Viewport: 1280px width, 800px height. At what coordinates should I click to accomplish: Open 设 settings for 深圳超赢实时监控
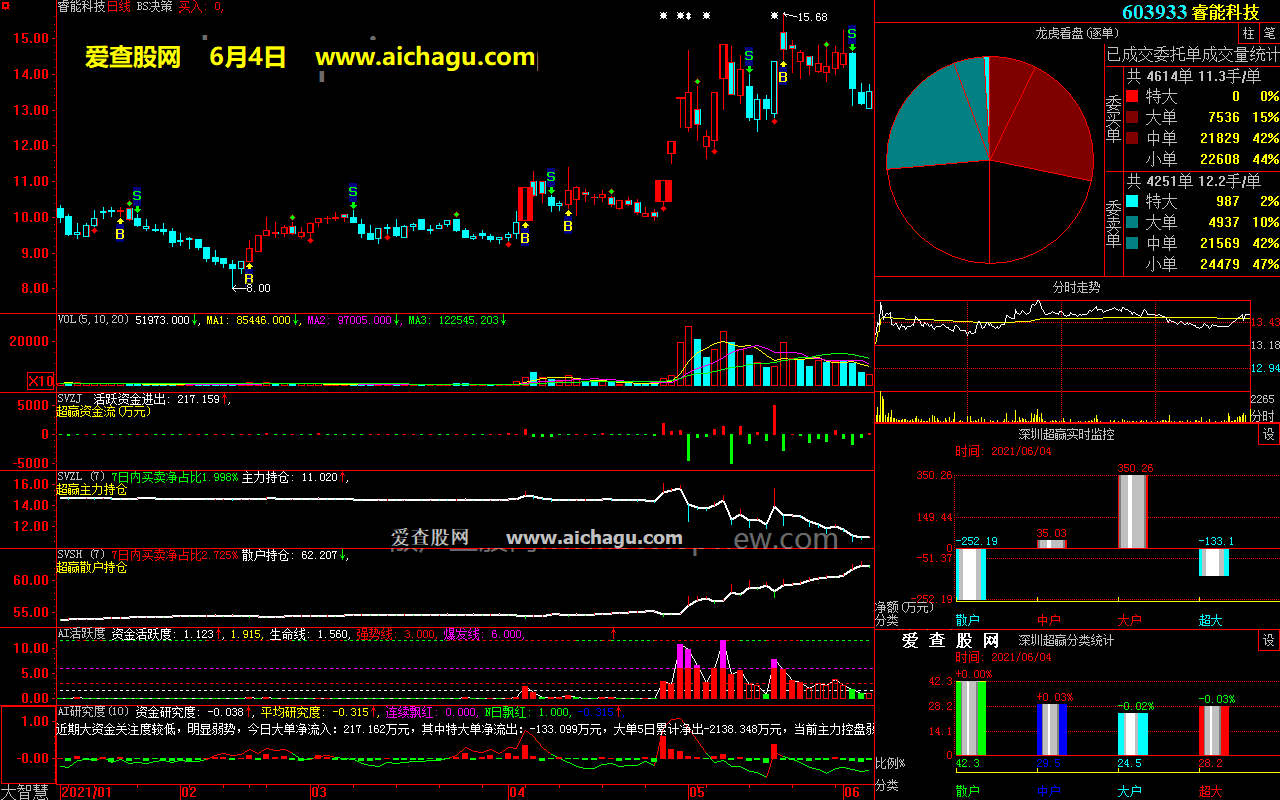pyautogui.click(x=1268, y=434)
